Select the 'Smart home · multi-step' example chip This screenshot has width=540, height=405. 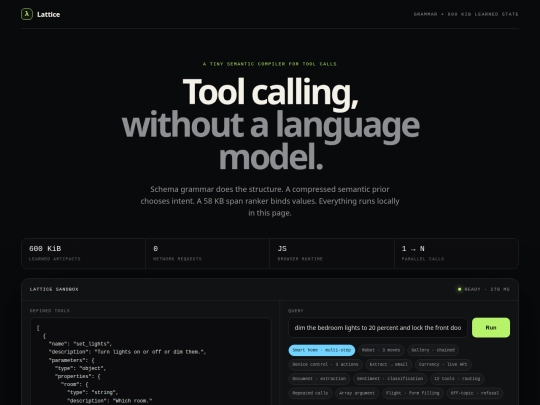[322, 350]
